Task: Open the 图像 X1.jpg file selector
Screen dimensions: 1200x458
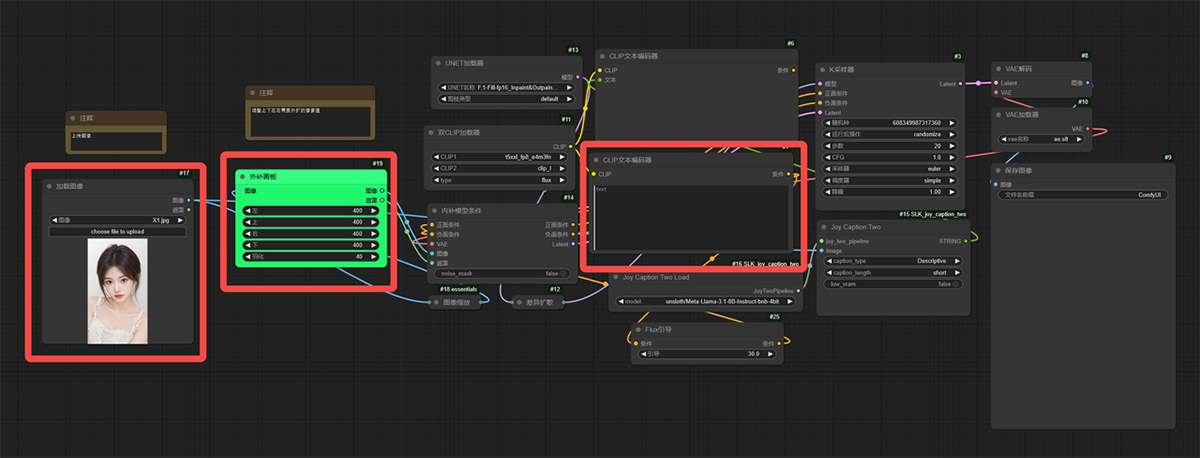Action: (x=117, y=220)
